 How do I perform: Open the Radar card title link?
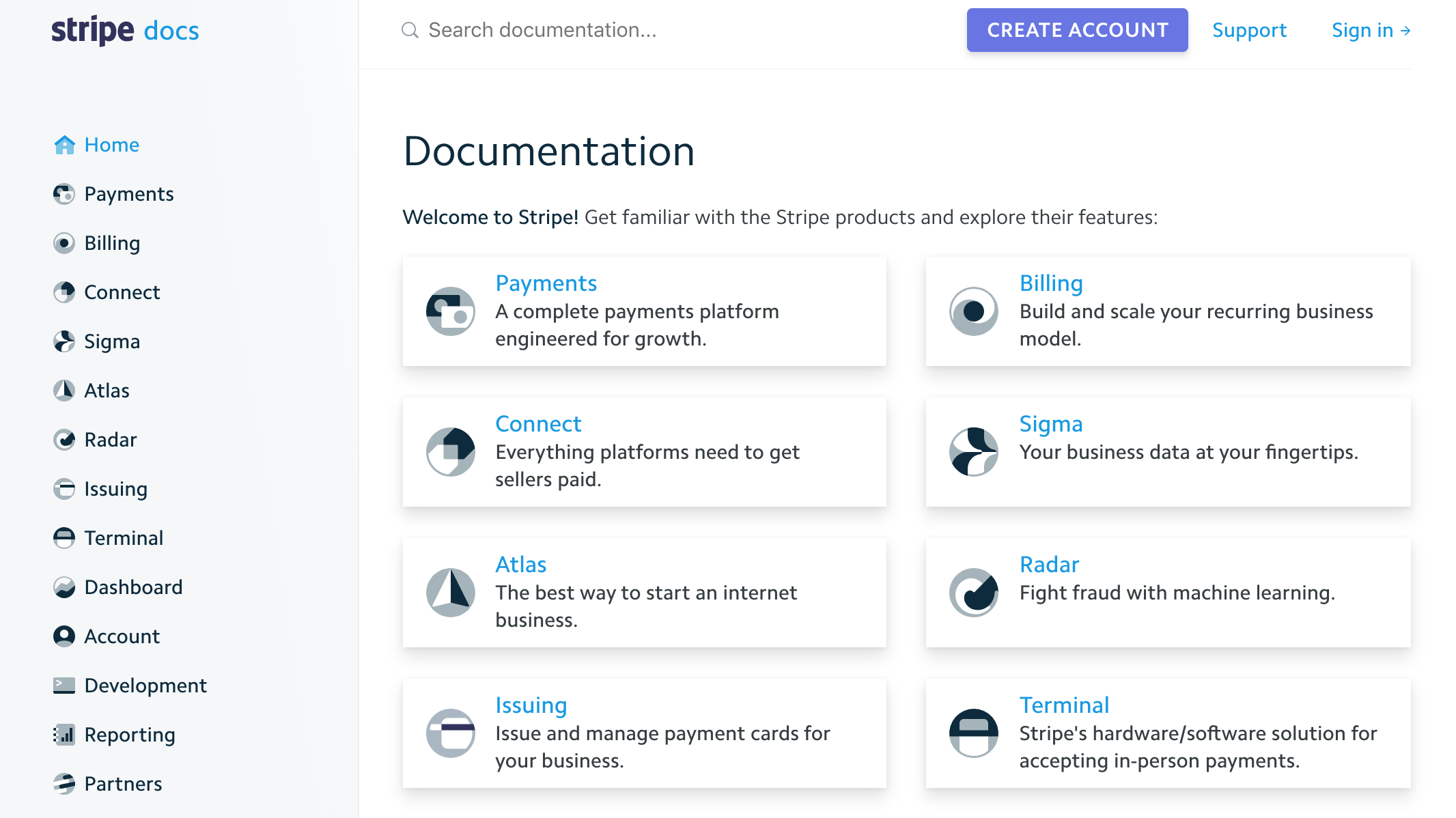1049,564
